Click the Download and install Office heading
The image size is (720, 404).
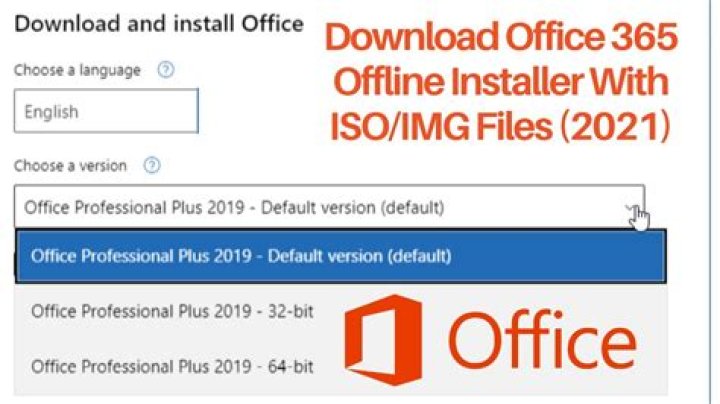click(158, 24)
